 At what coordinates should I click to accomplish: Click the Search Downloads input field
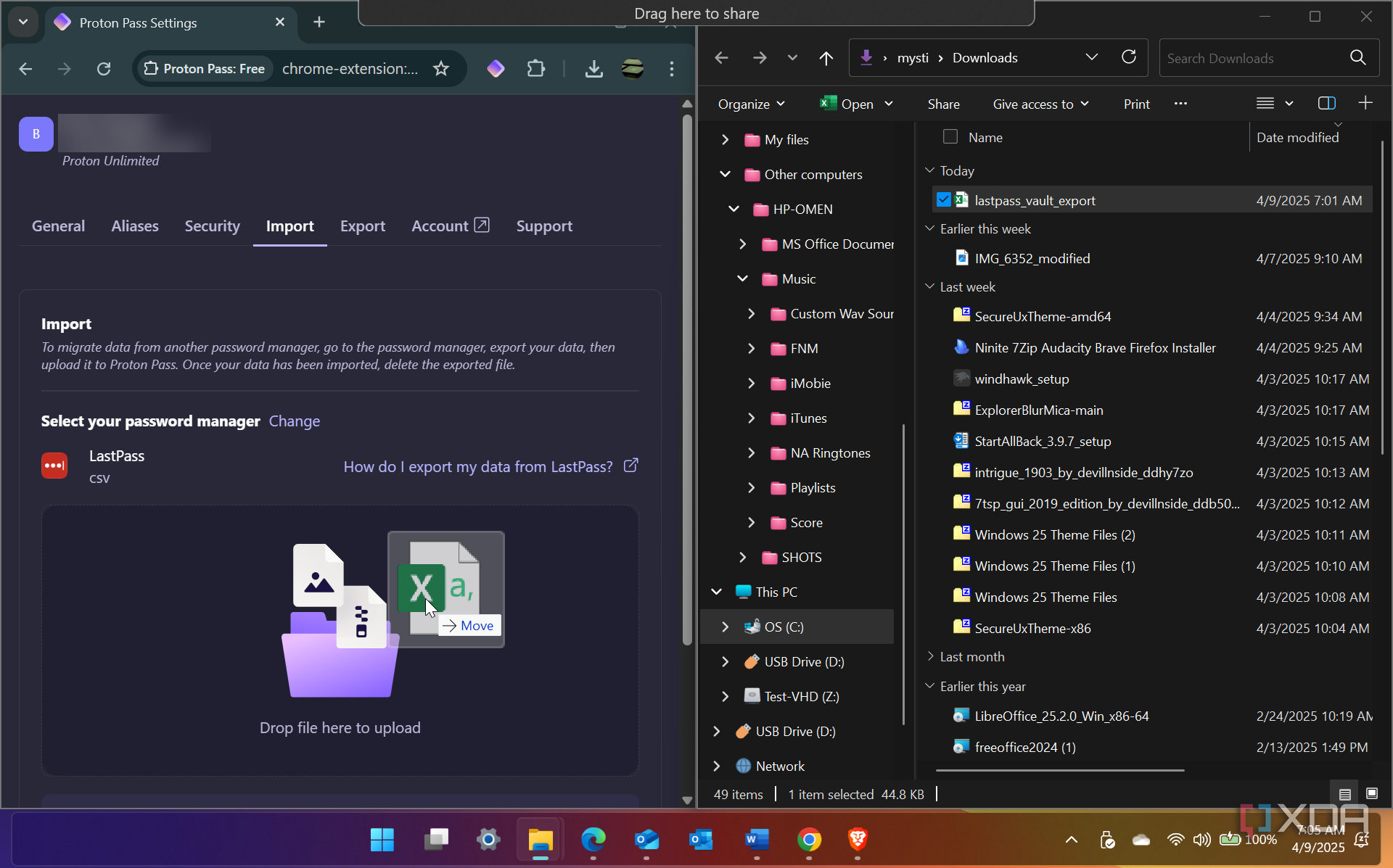[1254, 58]
